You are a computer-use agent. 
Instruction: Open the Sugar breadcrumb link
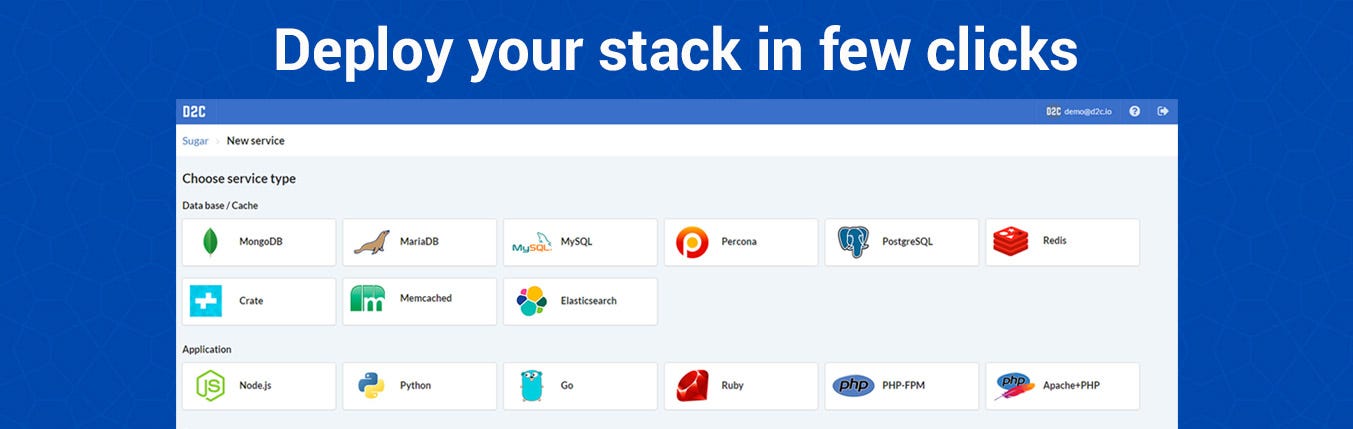(x=195, y=141)
